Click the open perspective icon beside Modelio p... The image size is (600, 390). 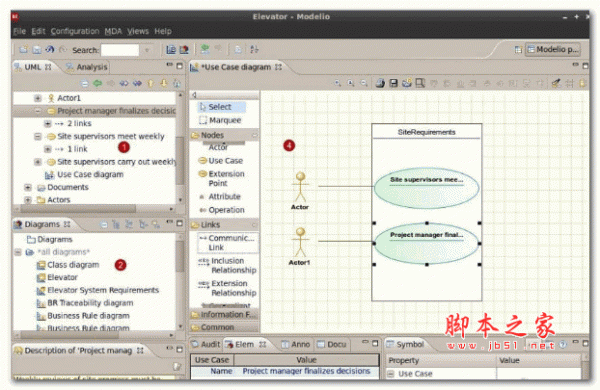(518, 49)
